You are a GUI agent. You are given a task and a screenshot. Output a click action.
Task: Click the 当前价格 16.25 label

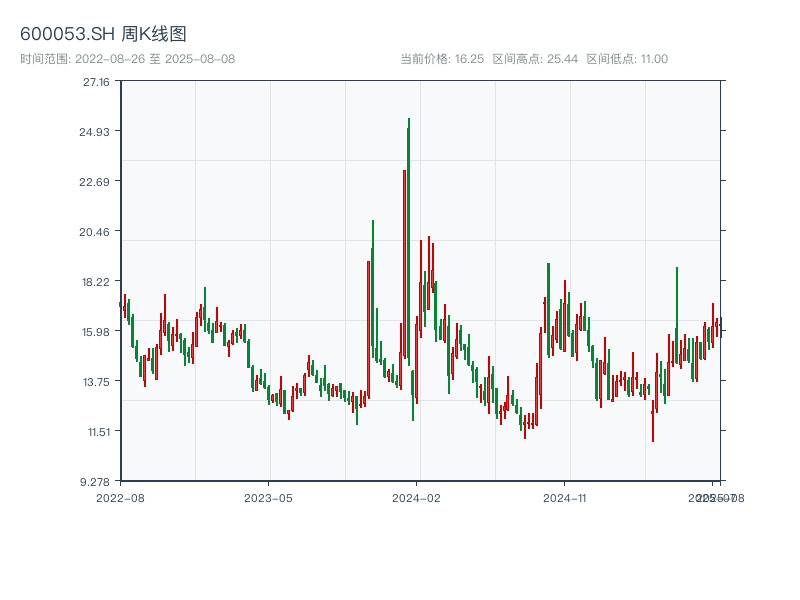(442, 59)
